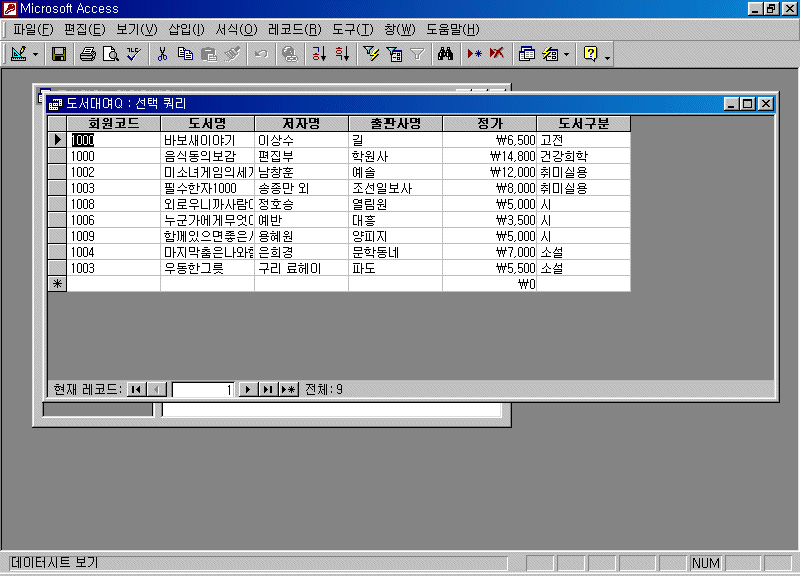Open the 삽입(I) menu
Image resolution: width=800 pixels, height=576 pixels.
[x=186, y=30]
